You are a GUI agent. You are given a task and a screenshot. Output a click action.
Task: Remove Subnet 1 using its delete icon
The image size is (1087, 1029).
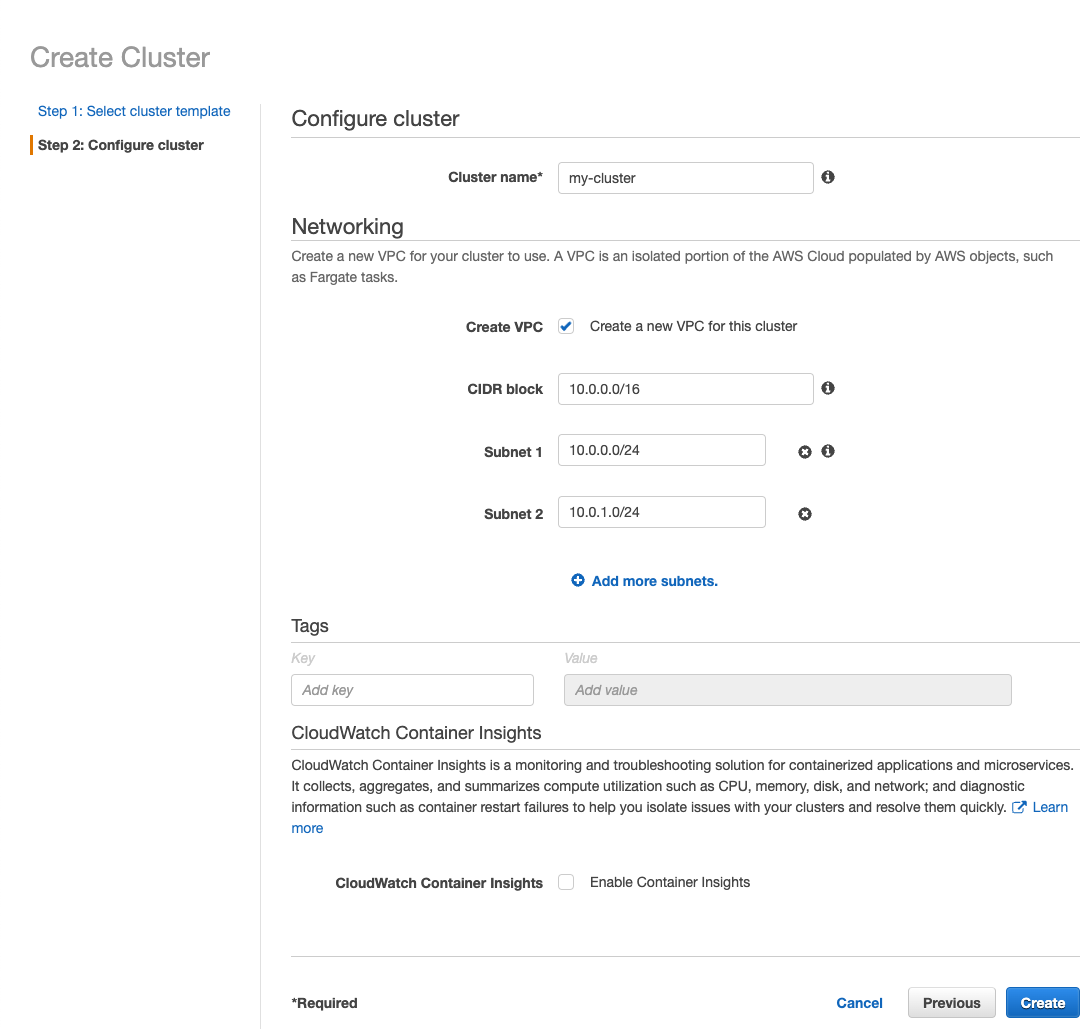click(x=804, y=452)
